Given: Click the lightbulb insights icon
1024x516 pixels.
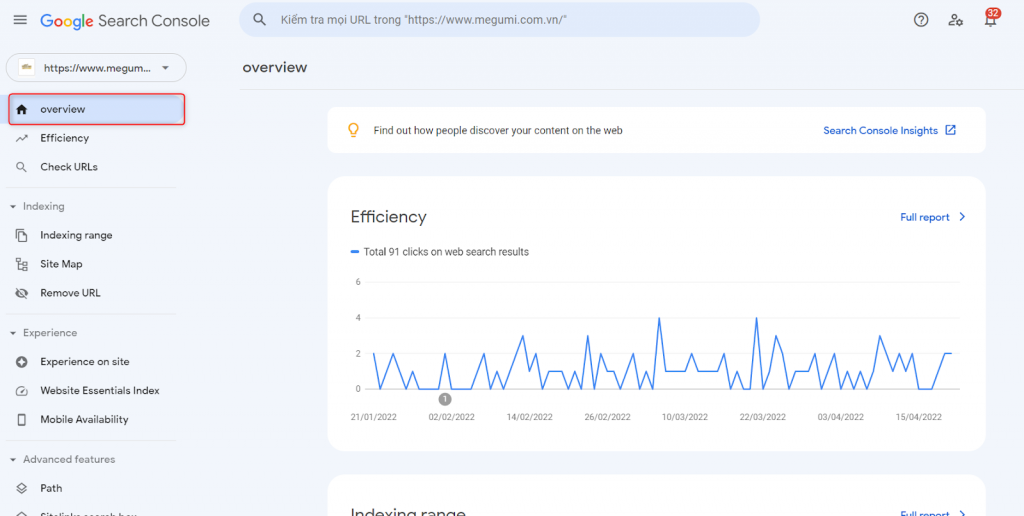Looking at the screenshot, I should (x=353, y=130).
